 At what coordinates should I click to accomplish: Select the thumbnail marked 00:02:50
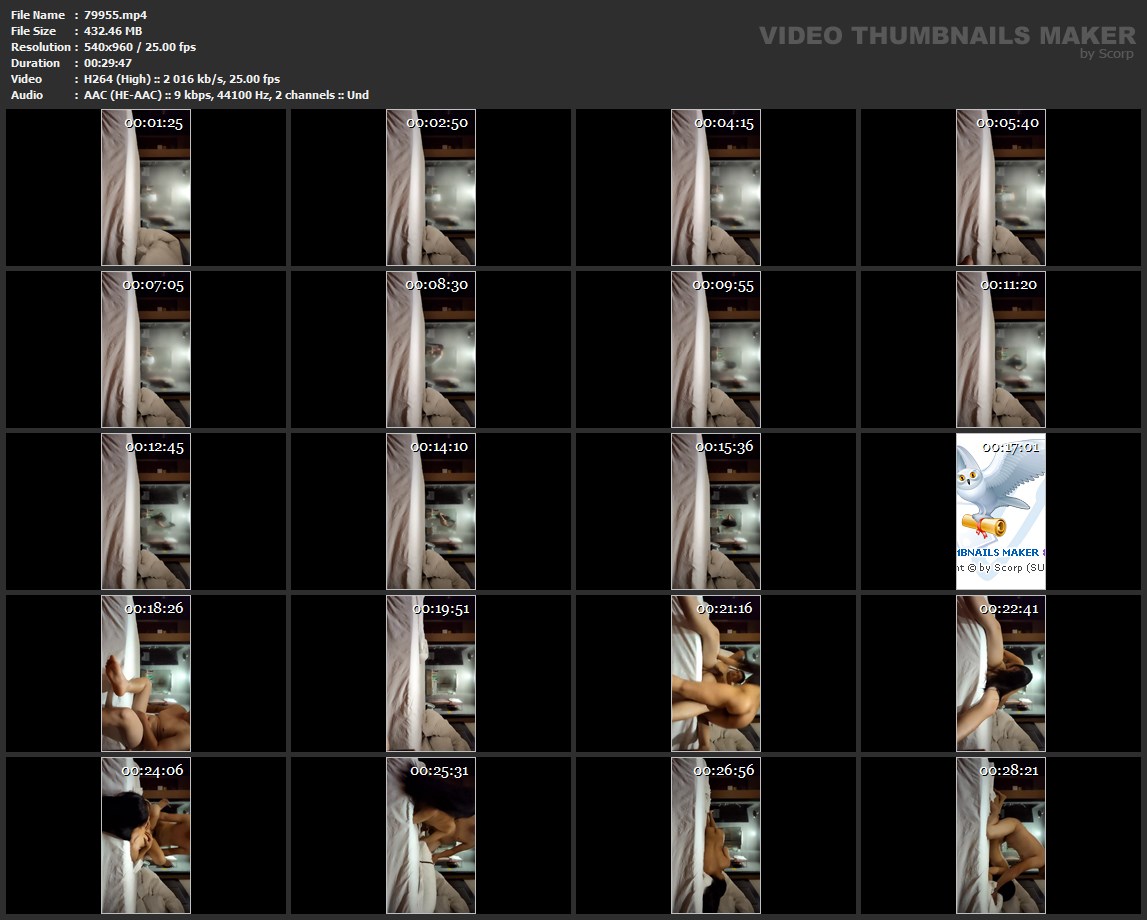pos(431,187)
